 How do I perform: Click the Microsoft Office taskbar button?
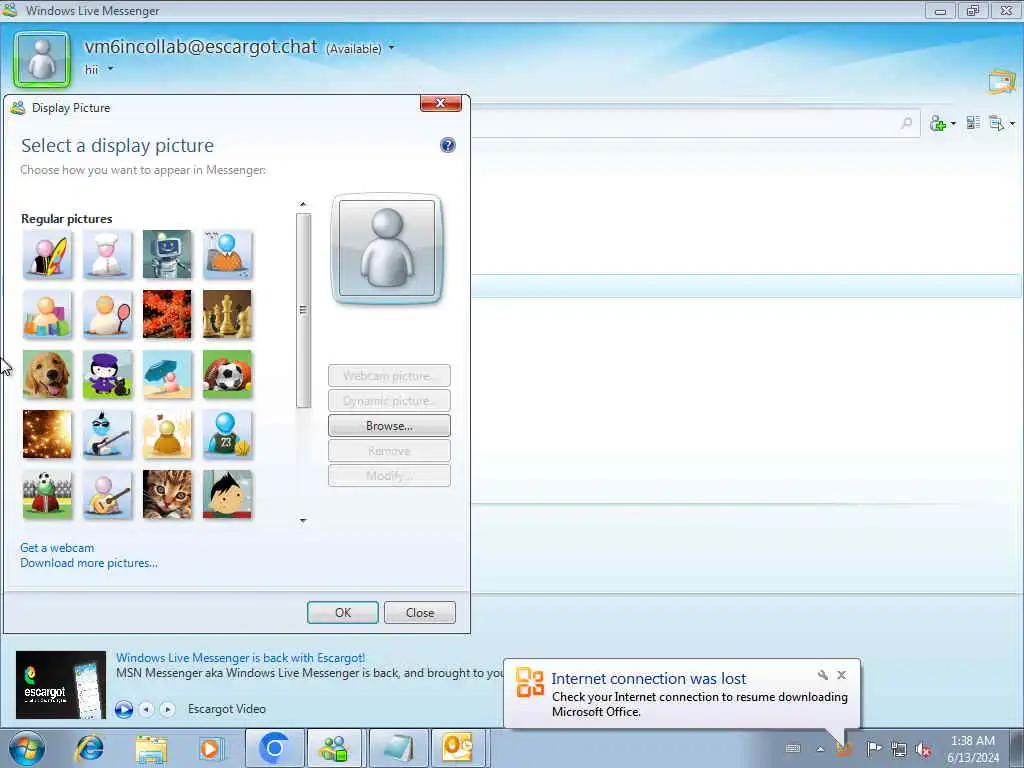(x=457, y=748)
